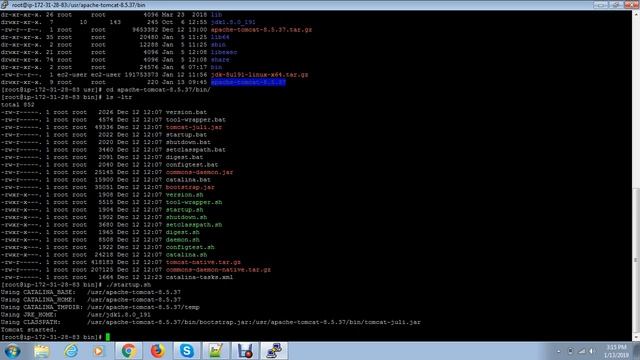Screen dimensions: 640x360
Task: Click the shutdown.sh file name
Action: click(x=186, y=217)
